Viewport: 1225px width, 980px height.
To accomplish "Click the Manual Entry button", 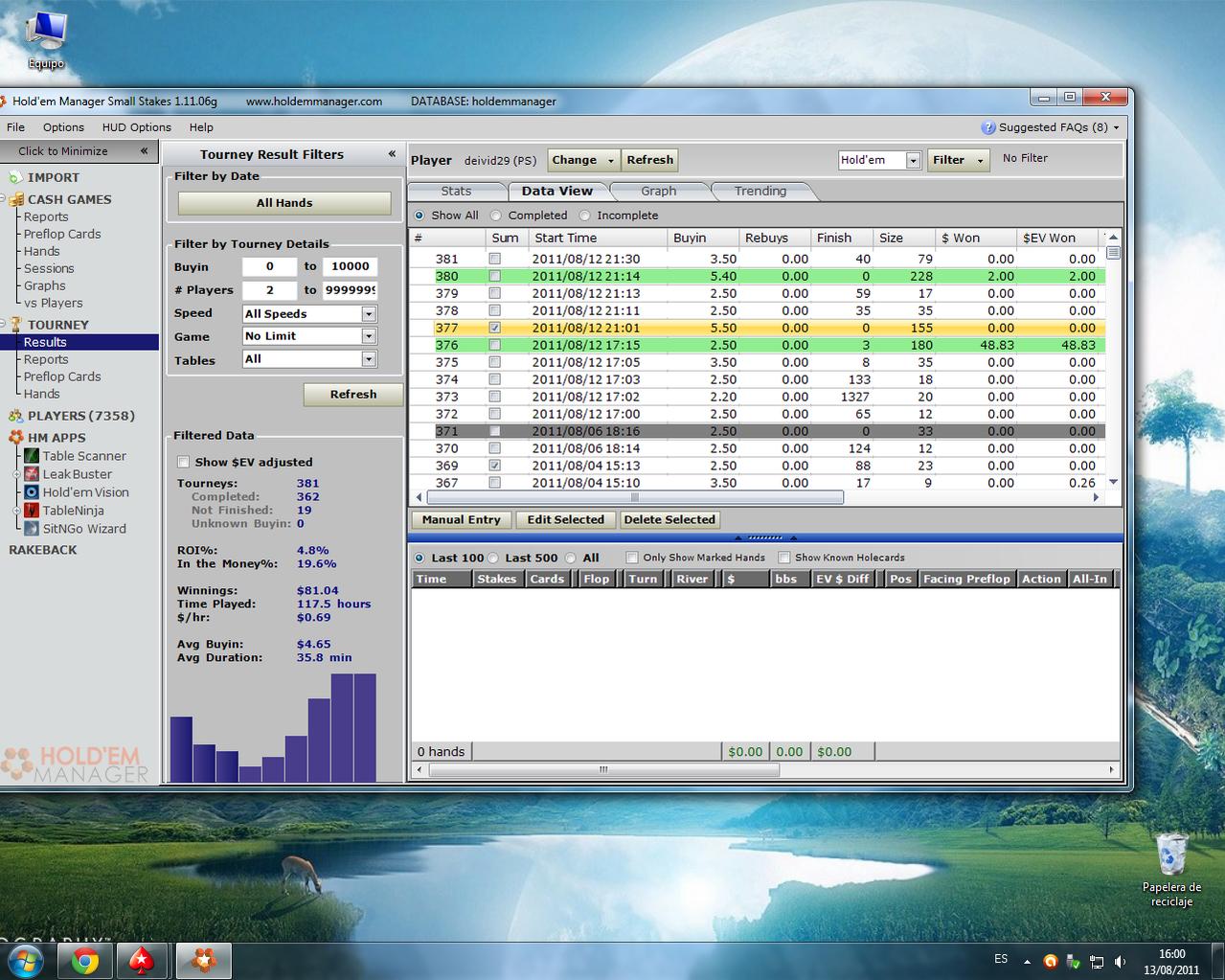I will tap(462, 519).
